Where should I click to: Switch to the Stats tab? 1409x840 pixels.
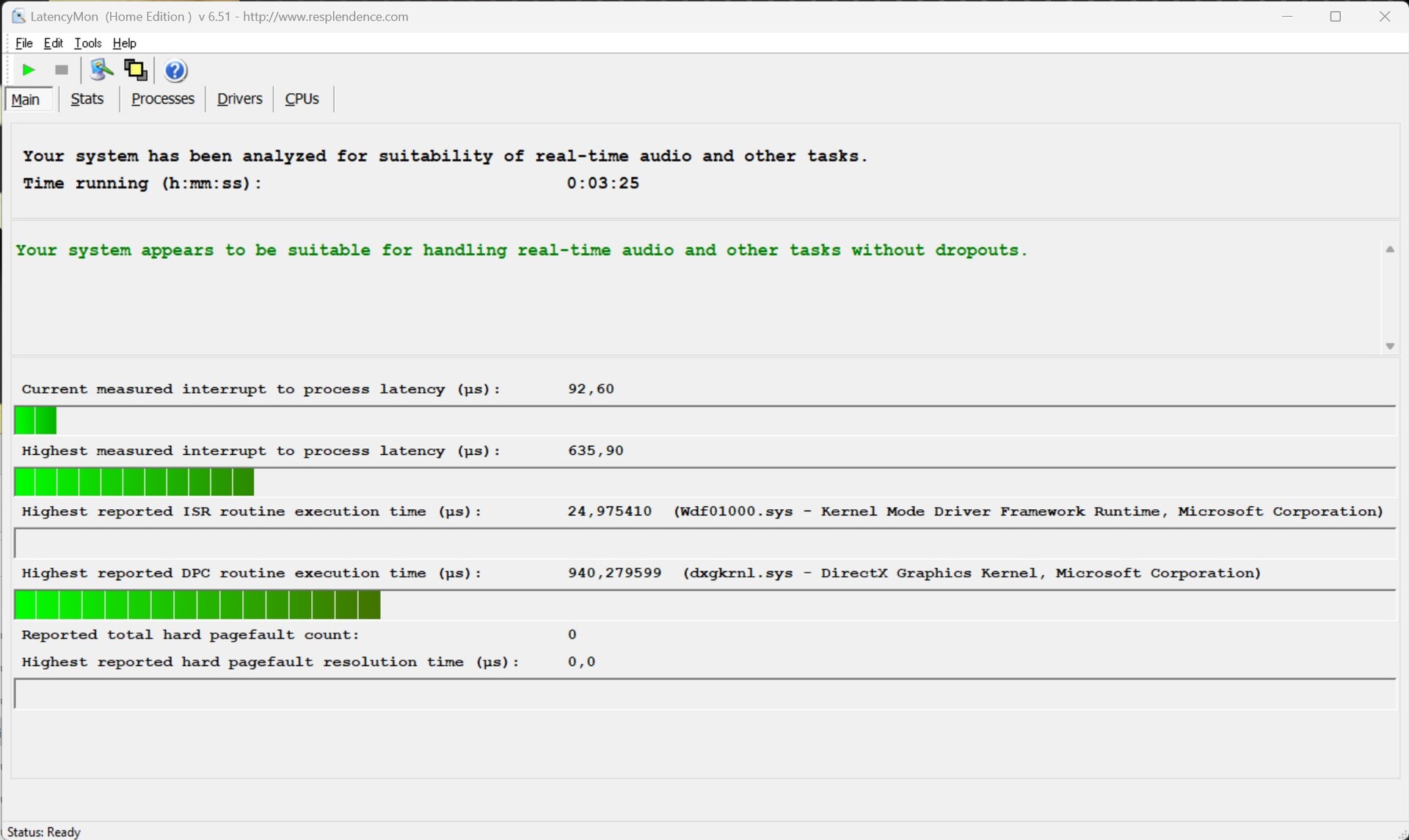[87, 99]
